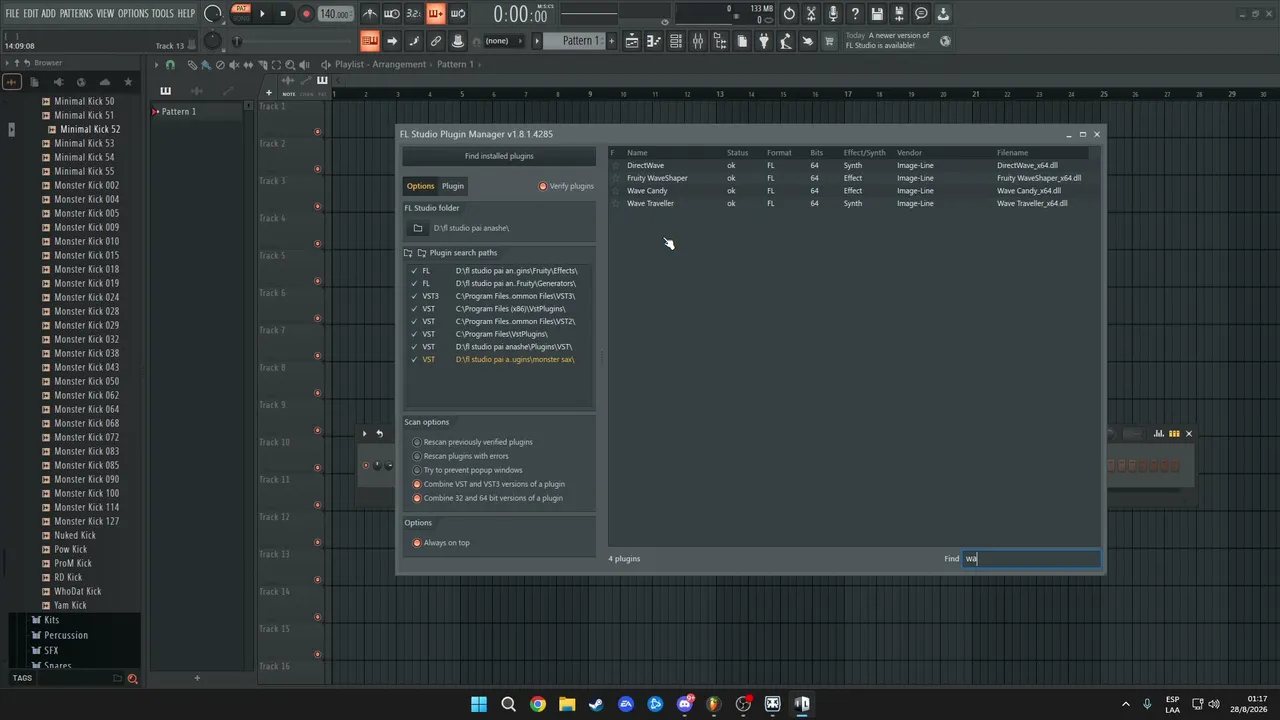The width and height of the screenshot is (1280, 720).
Task: Switch to the Plugin tab
Action: point(453,186)
